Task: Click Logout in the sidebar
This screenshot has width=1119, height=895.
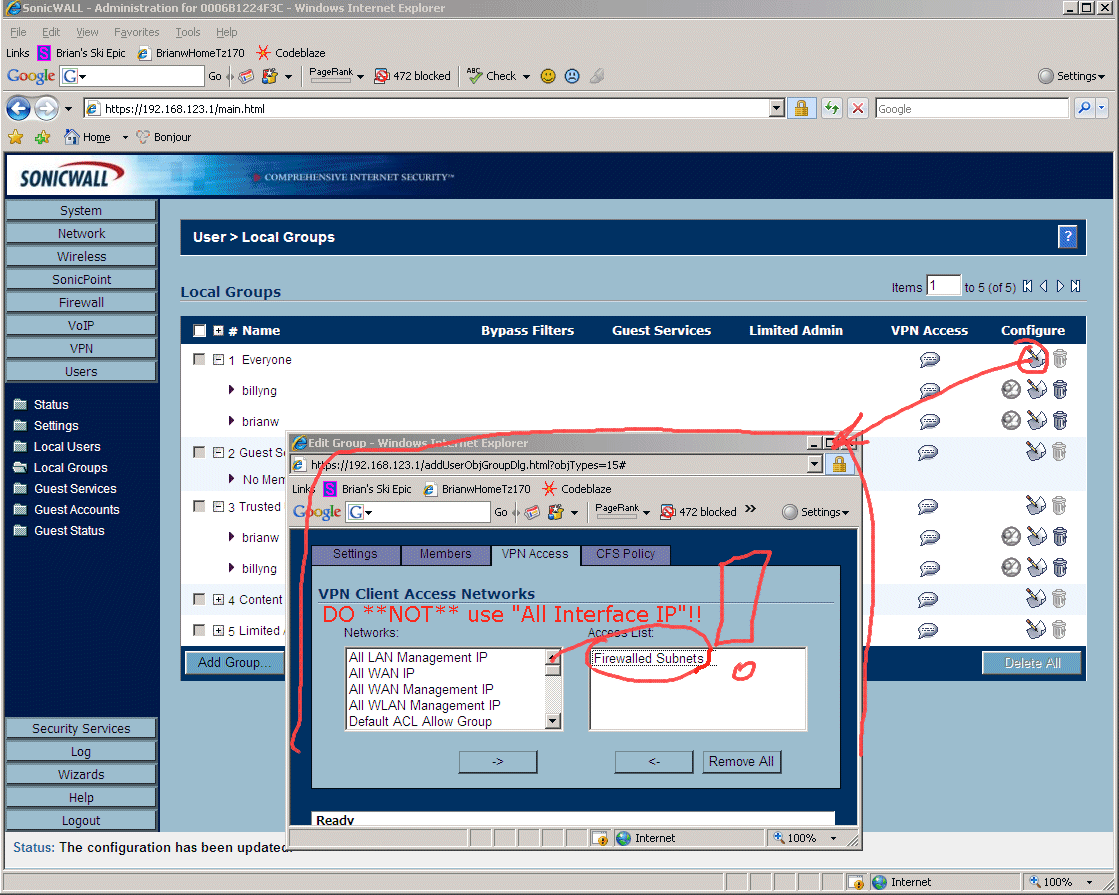Action: [x=81, y=821]
